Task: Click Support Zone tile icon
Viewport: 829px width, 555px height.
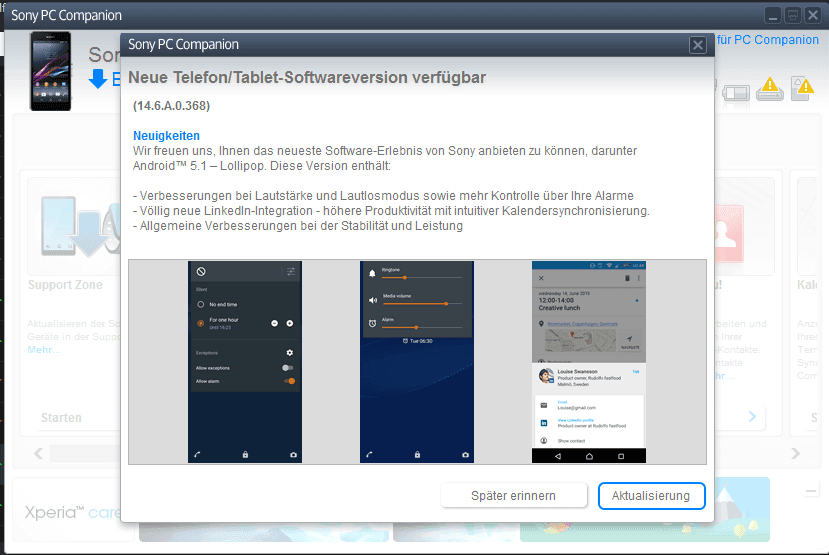Action: pos(81,226)
